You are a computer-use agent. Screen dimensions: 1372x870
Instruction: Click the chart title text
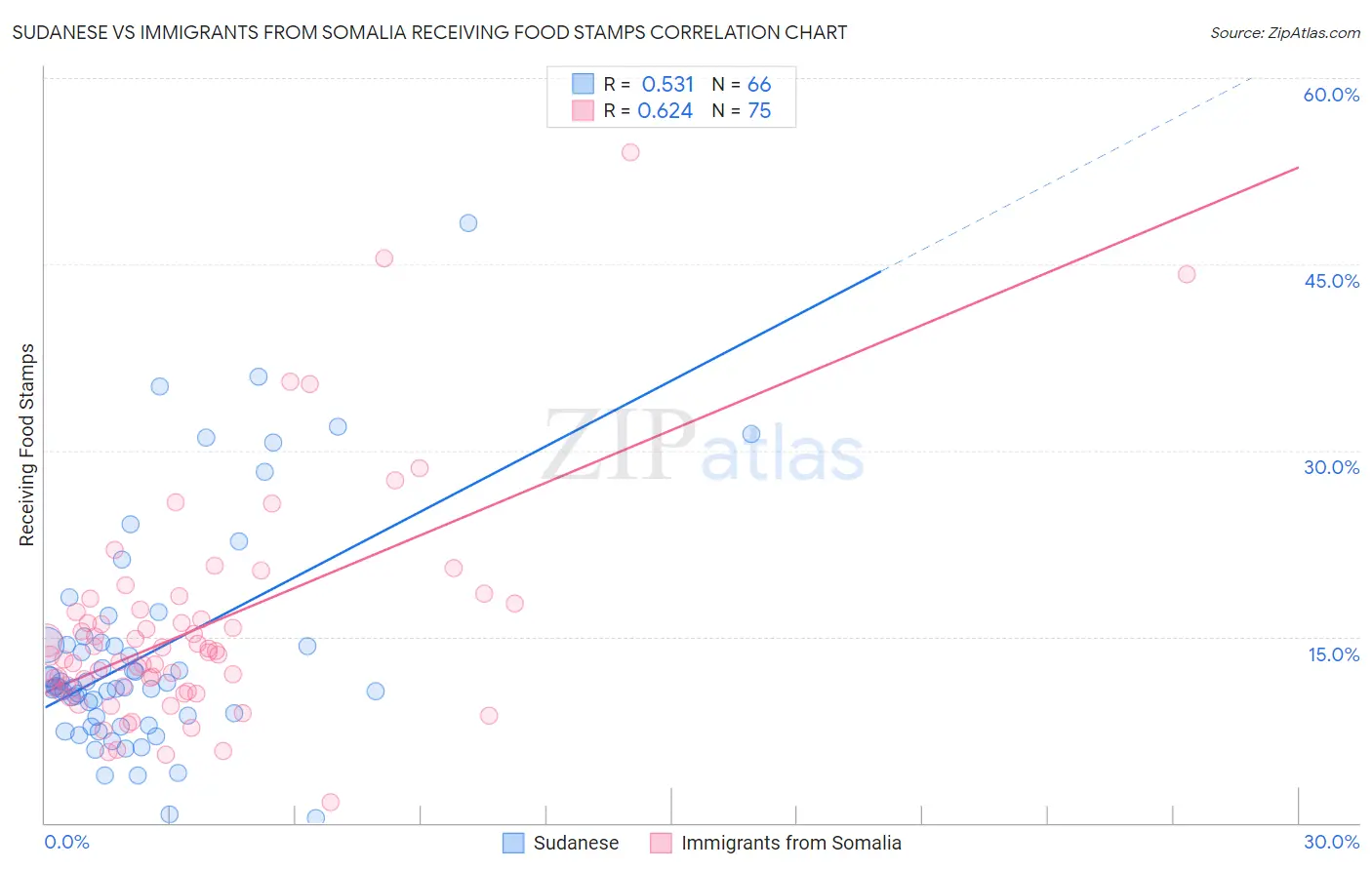(x=429, y=32)
